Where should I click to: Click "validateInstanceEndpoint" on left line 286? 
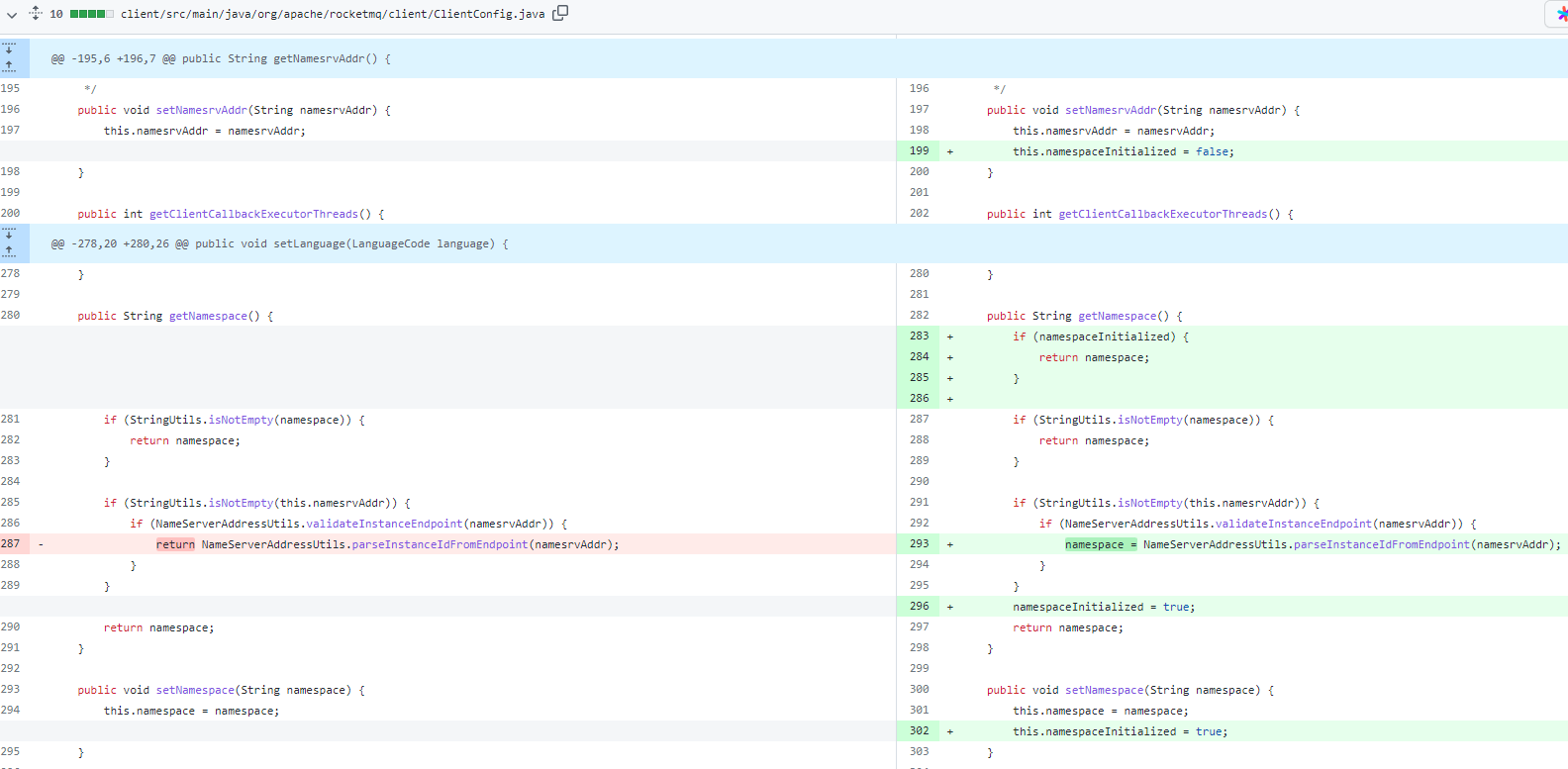(384, 525)
